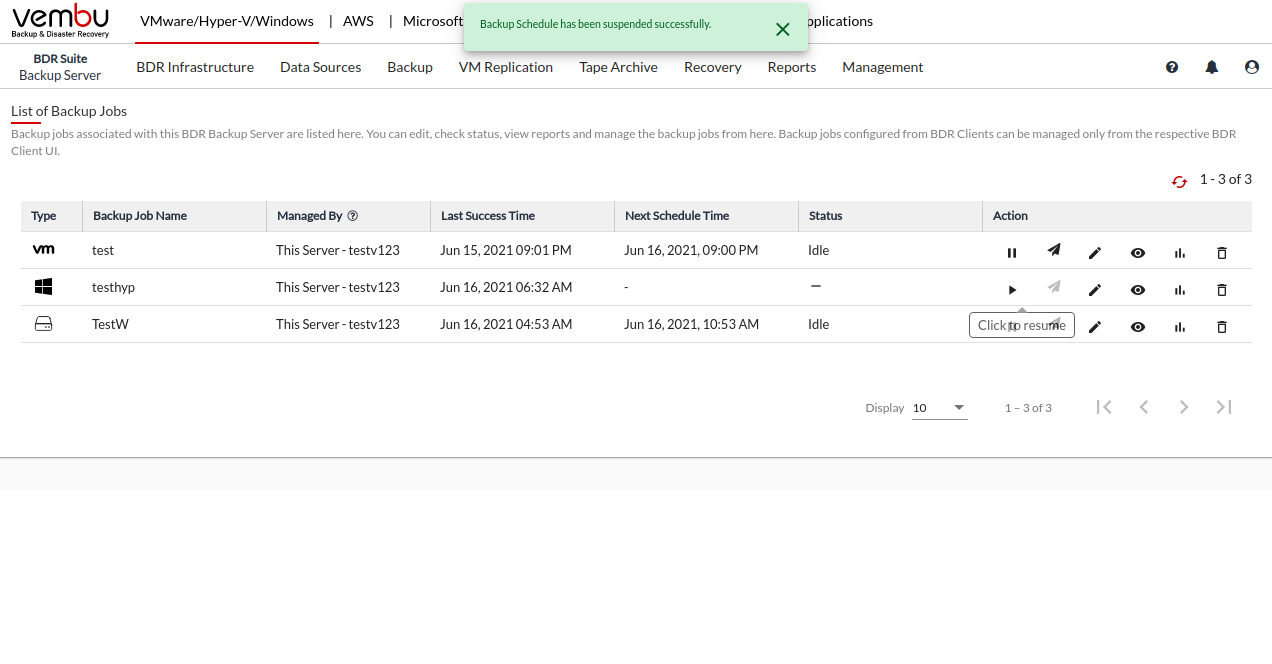Delete the TestW backup job

(x=1221, y=327)
